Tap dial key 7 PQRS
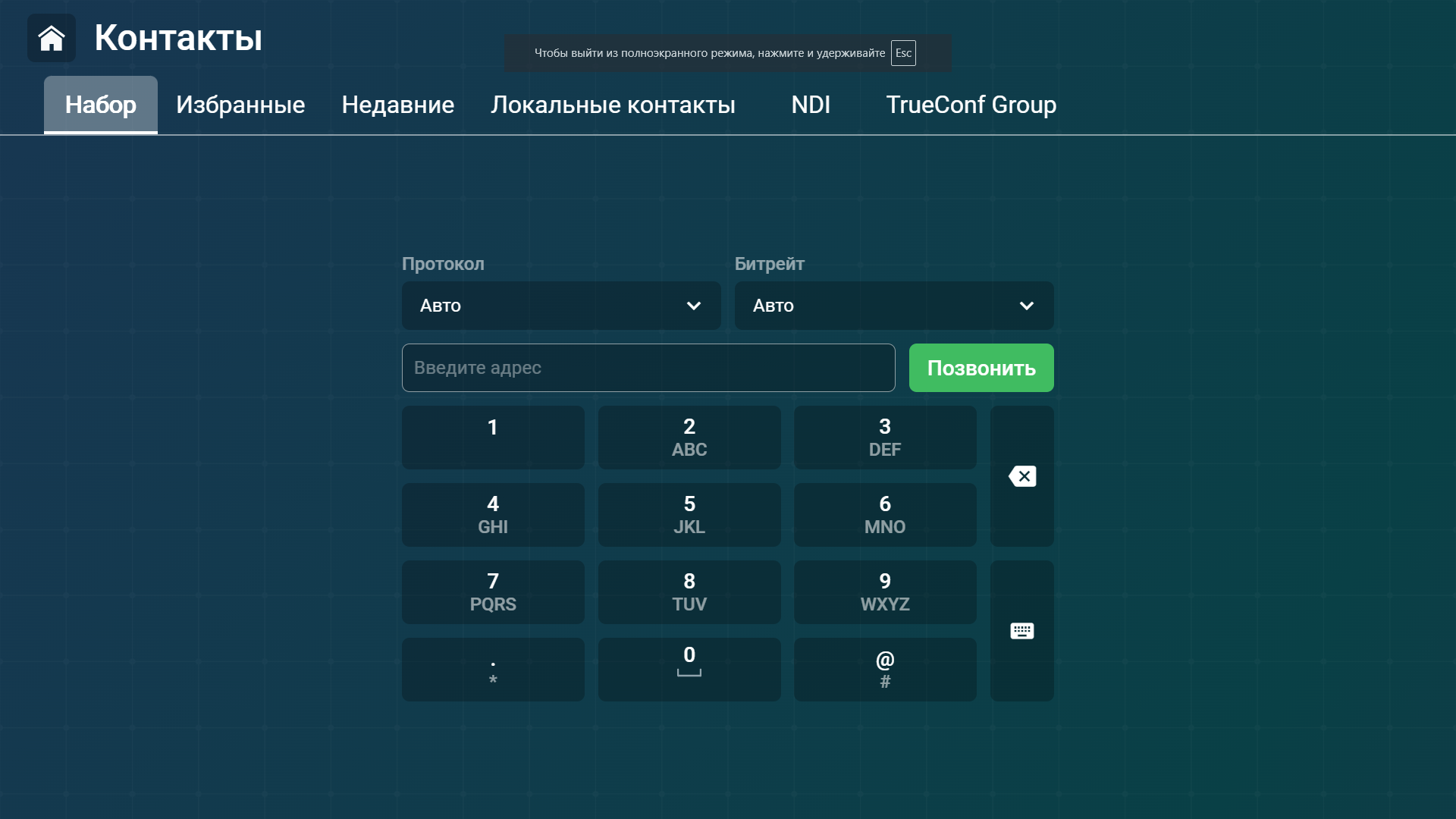 tap(493, 592)
